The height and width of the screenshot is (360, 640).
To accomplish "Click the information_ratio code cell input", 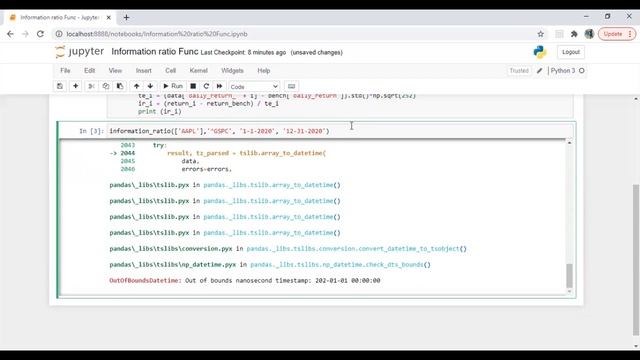I will click(340, 131).
